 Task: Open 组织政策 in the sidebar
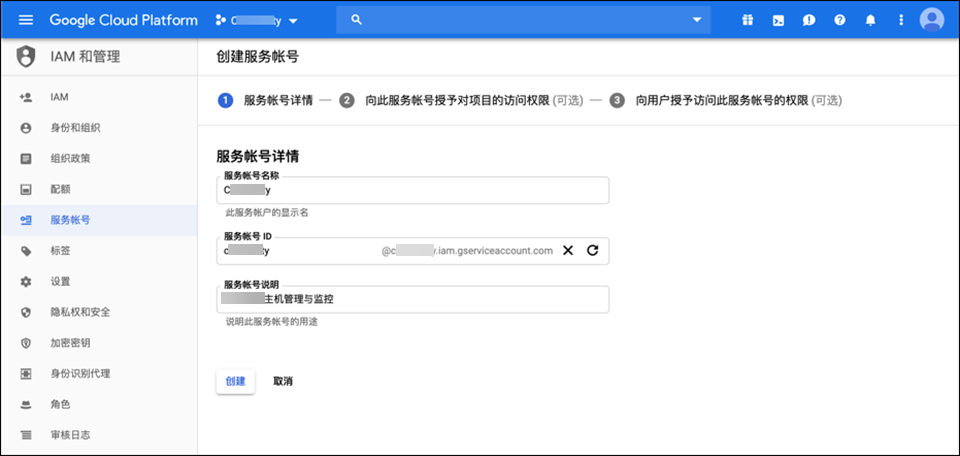(70, 159)
